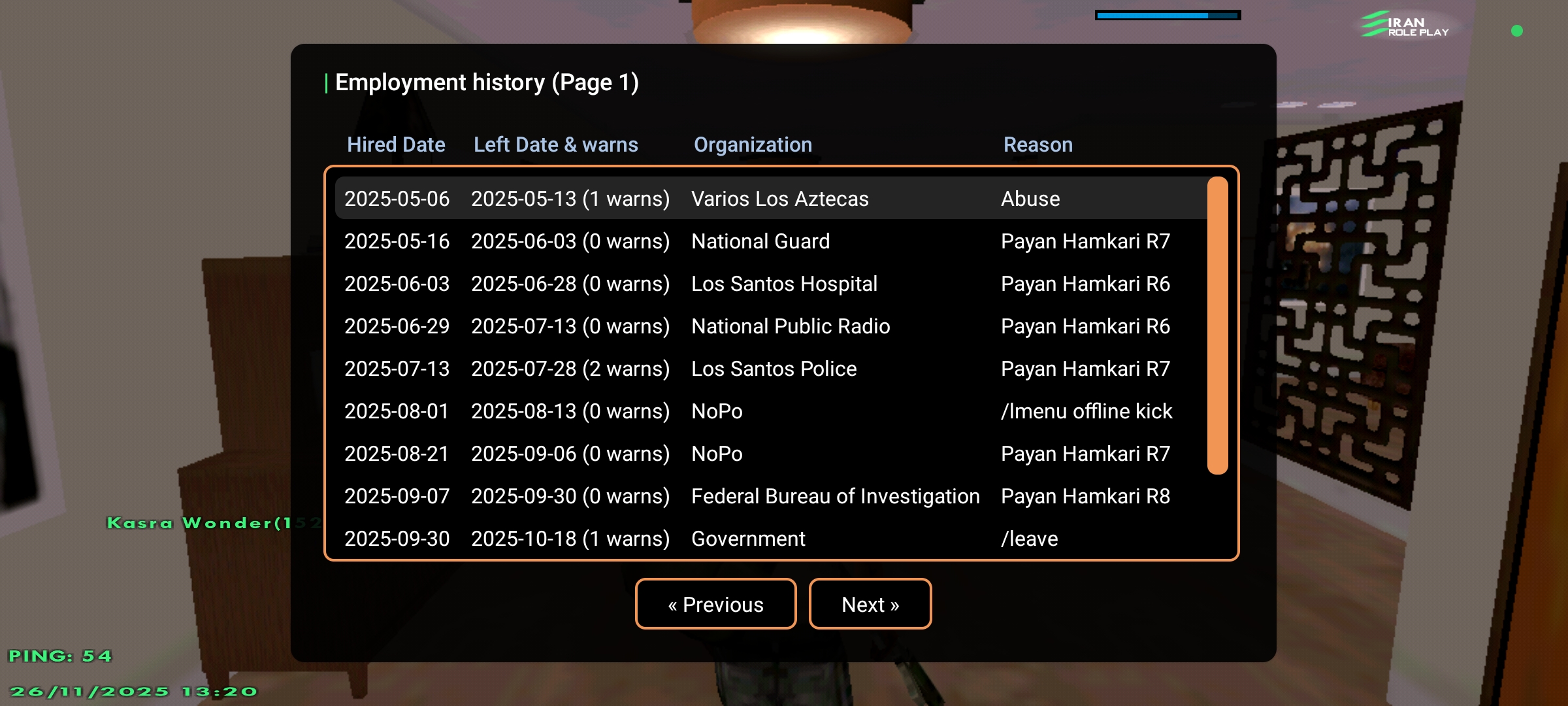This screenshot has height=706, width=1568.
Task: Select the Government /leave row
Action: [747, 539]
